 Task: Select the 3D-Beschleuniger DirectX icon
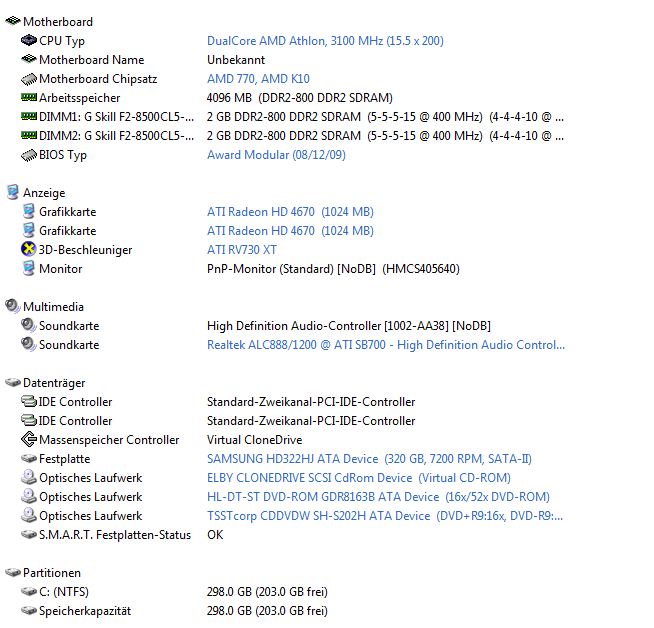[x=28, y=249]
